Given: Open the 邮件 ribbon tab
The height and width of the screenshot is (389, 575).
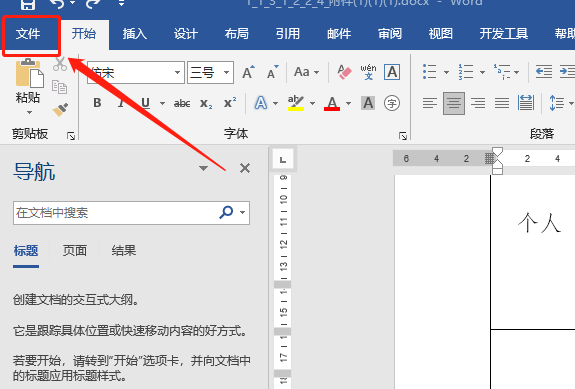Looking at the screenshot, I should pos(339,34).
